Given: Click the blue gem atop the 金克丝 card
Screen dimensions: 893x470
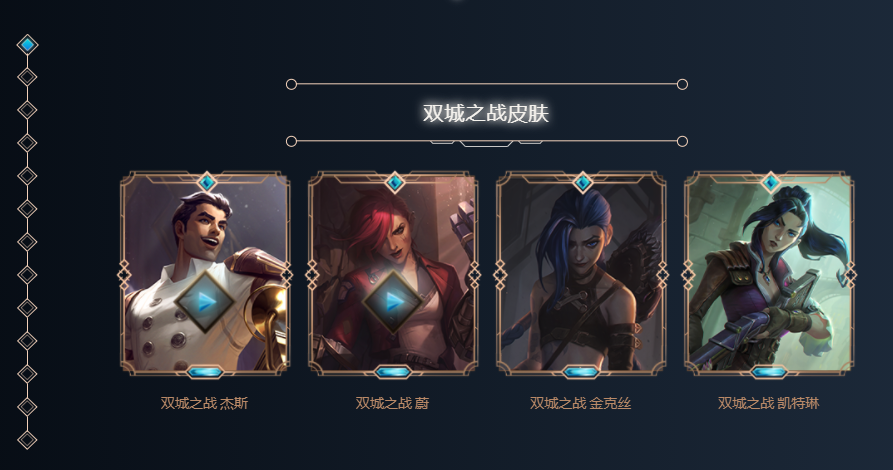Looking at the screenshot, I should click(x=583, y=182).
